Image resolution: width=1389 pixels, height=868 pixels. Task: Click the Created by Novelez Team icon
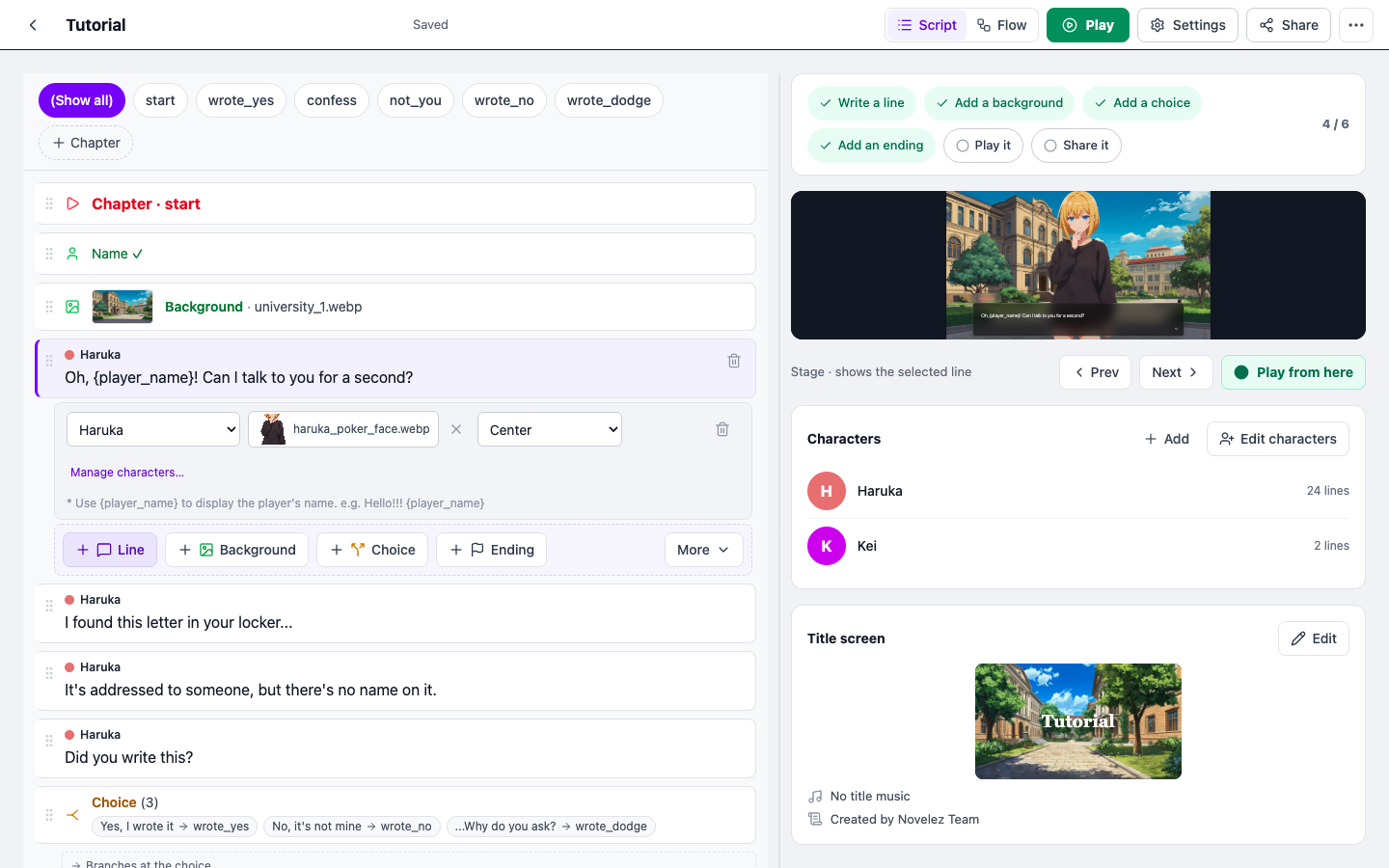pyautogui.click(x=815, y=820)
